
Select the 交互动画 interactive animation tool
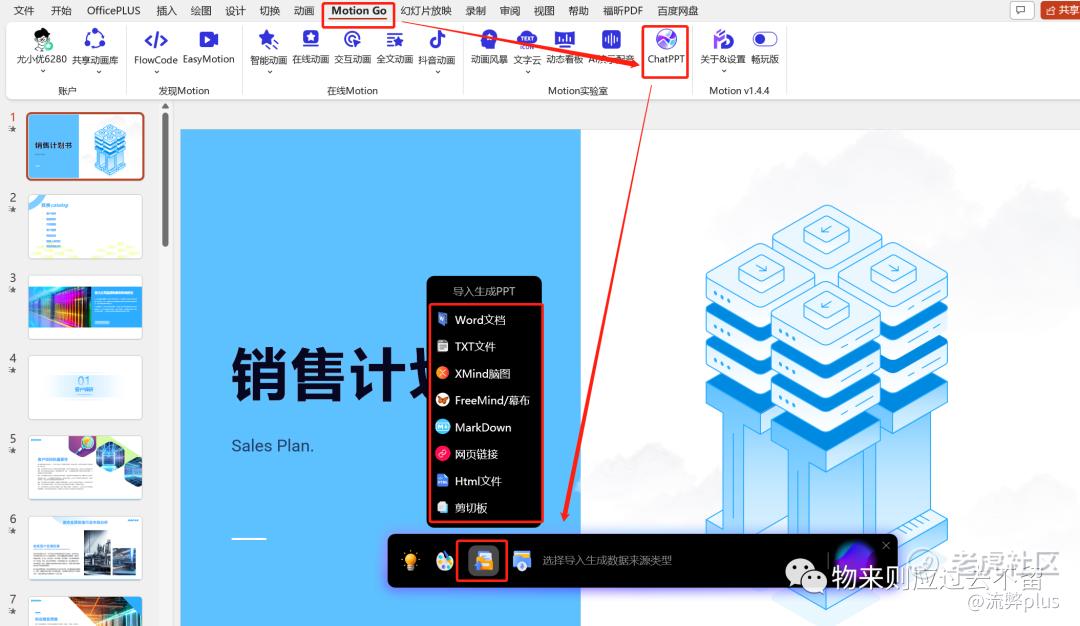(x=353, y=46)
